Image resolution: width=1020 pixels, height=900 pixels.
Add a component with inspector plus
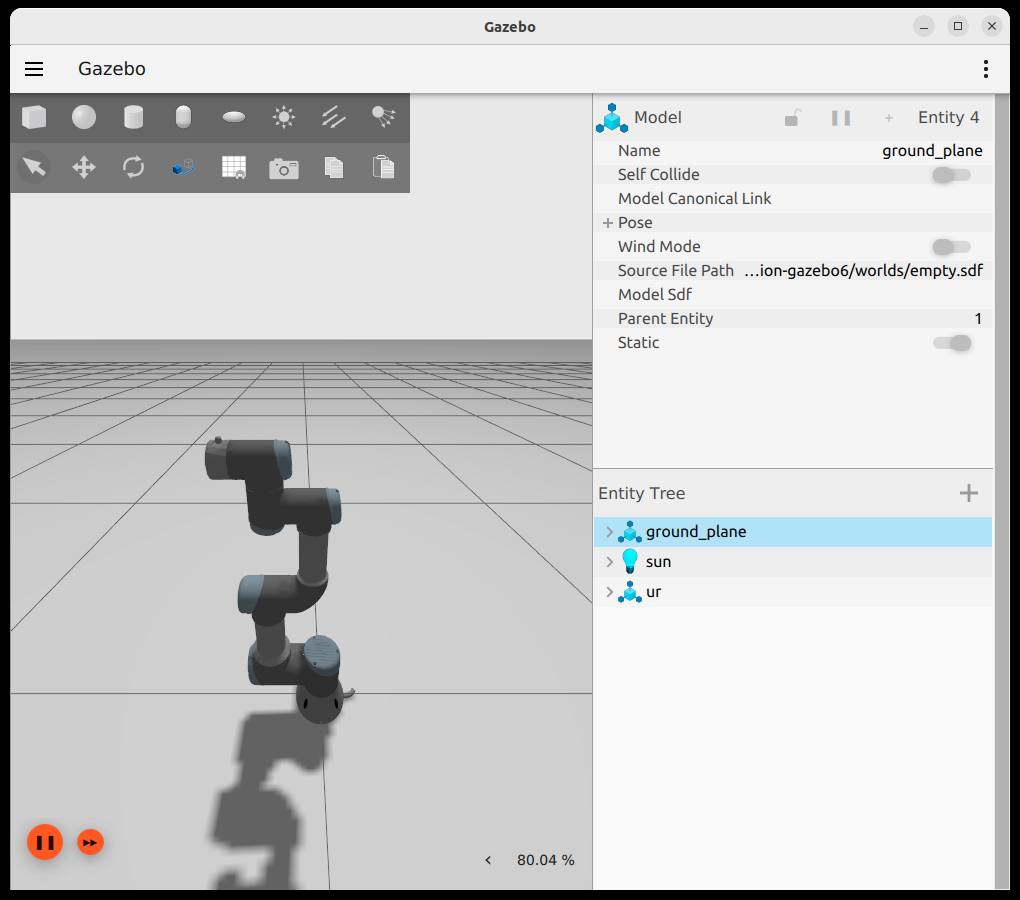tap(889, 118)
